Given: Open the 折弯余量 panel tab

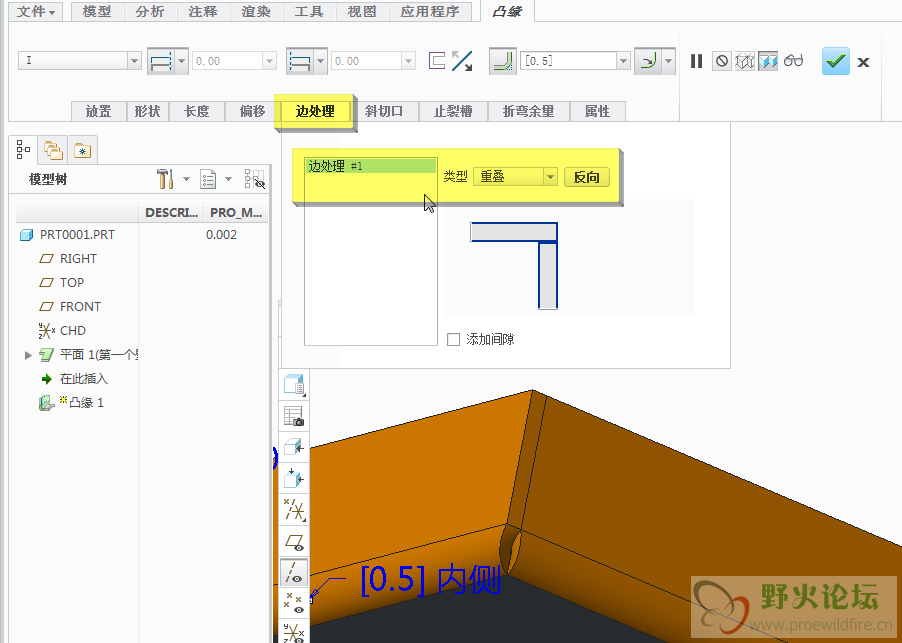Looking at the screenshot, I should pyautogui.click(x=529, y=111).
